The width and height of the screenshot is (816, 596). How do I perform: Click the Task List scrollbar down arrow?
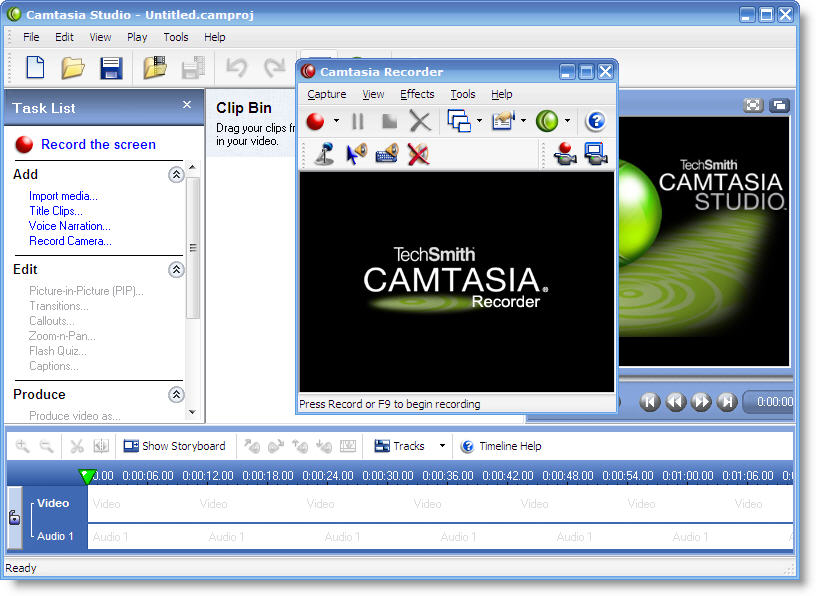coord(193,412)
